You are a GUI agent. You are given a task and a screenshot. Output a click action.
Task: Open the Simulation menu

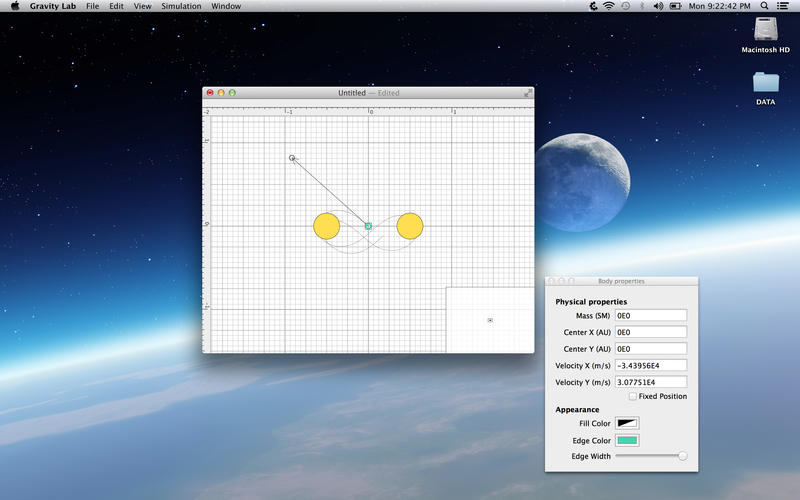pos(181,6)
